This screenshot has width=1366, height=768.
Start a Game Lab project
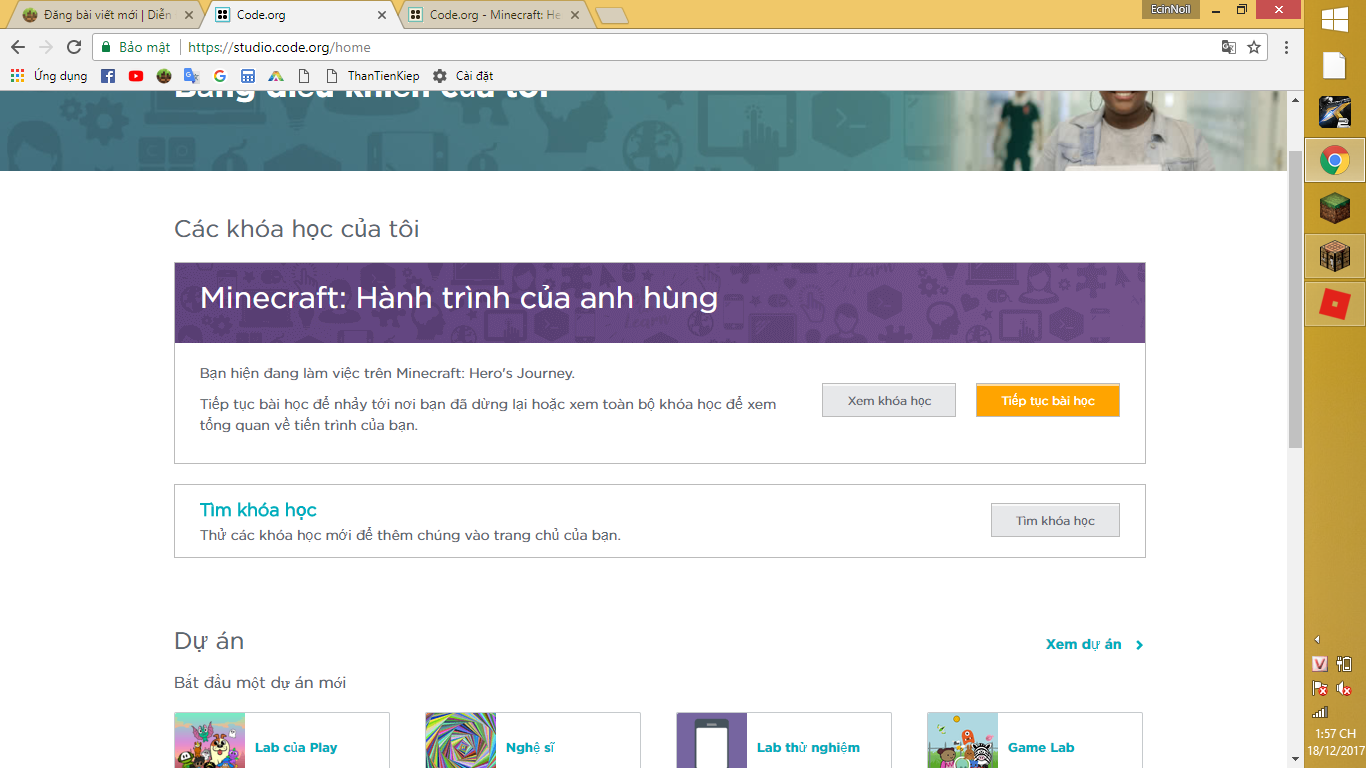pyautogui.click(x=1041, y=748)
